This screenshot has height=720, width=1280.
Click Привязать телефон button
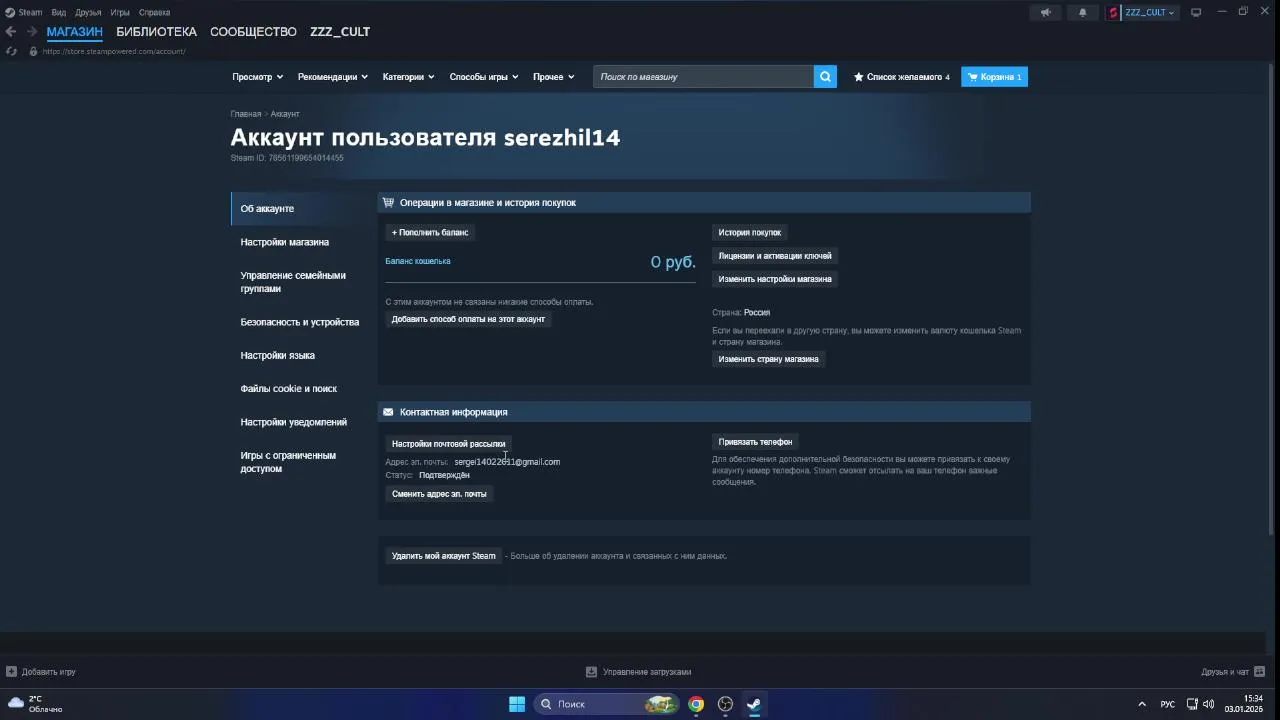[755, 441]
